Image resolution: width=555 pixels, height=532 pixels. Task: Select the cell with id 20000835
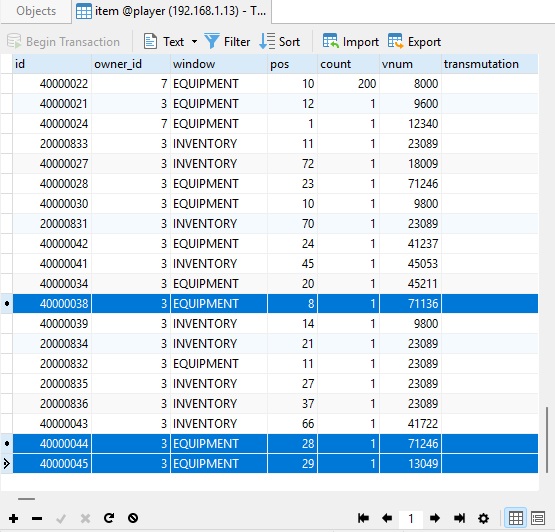pyautogui.click(x=52, y=384)
